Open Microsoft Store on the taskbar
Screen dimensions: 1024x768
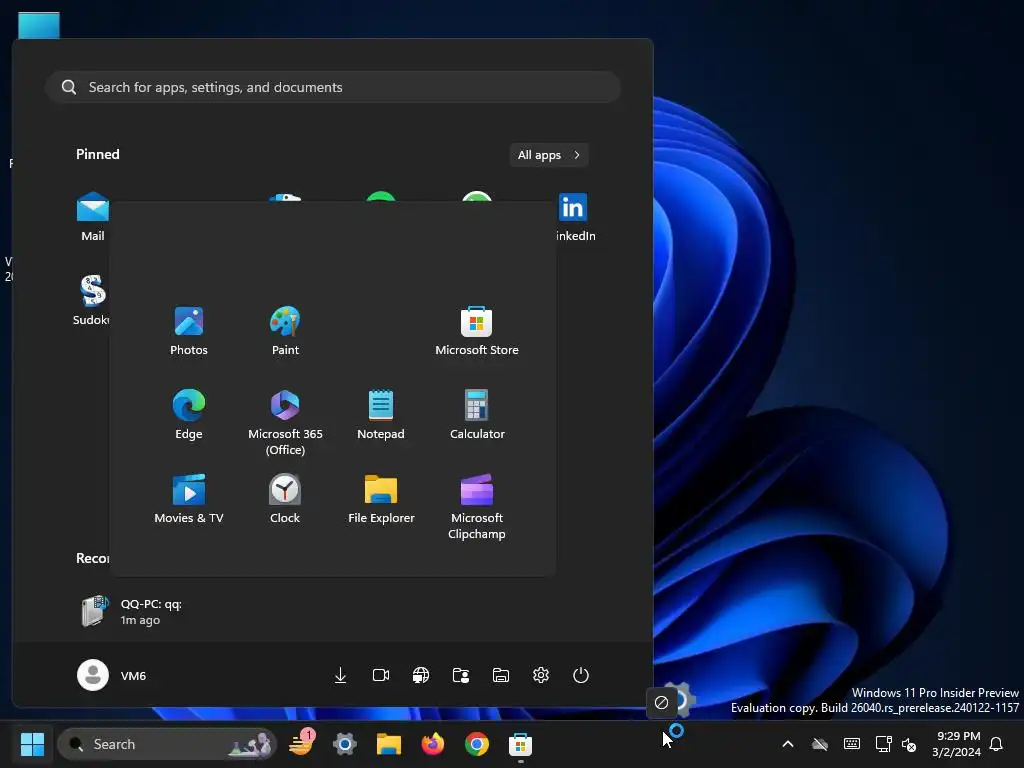tap(520, 744)
